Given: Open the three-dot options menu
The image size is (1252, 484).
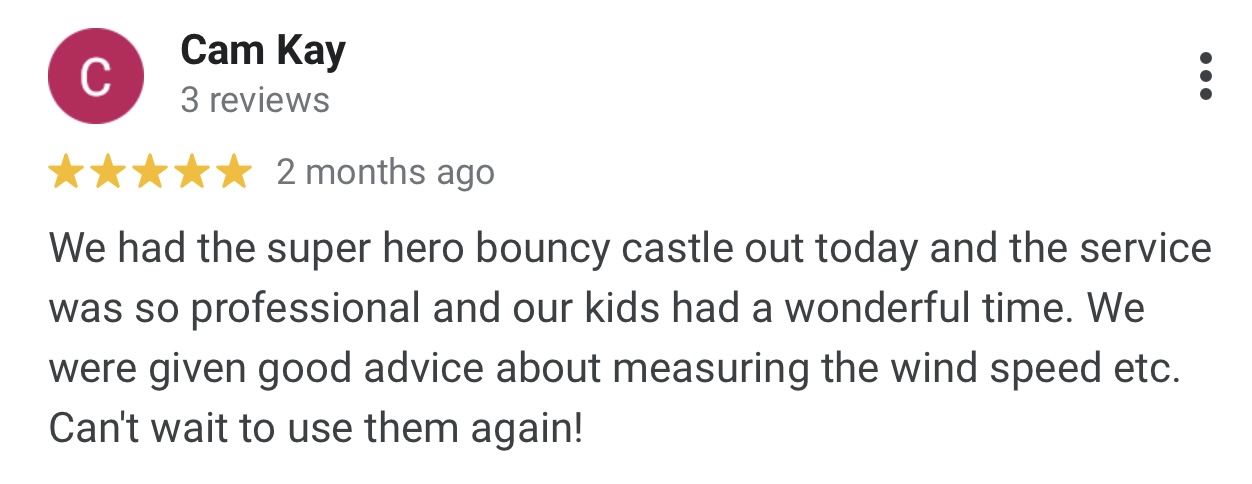Looking at the screenshot, I should [1205, 76].
